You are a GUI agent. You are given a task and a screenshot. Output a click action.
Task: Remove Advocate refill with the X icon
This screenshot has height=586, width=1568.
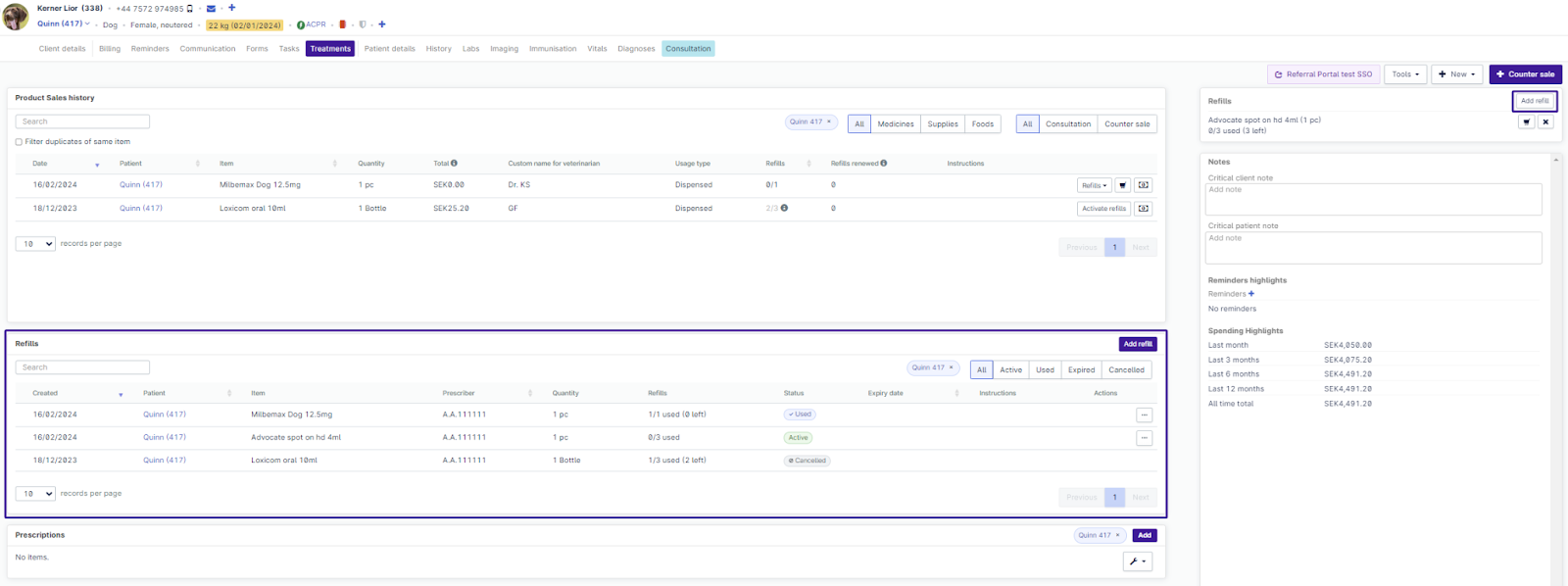point(1545,122)
